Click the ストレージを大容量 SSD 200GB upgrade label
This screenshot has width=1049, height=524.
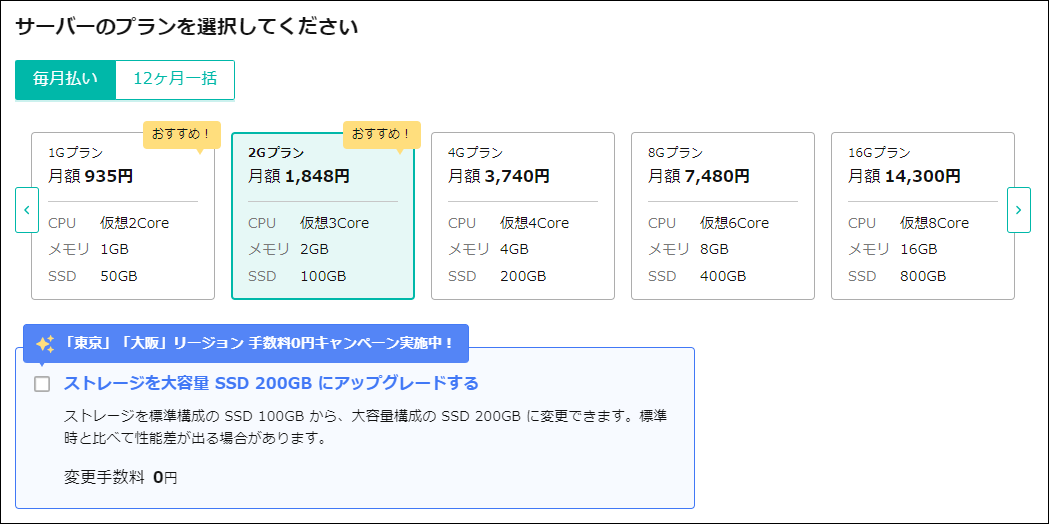(x=271, y=383)
